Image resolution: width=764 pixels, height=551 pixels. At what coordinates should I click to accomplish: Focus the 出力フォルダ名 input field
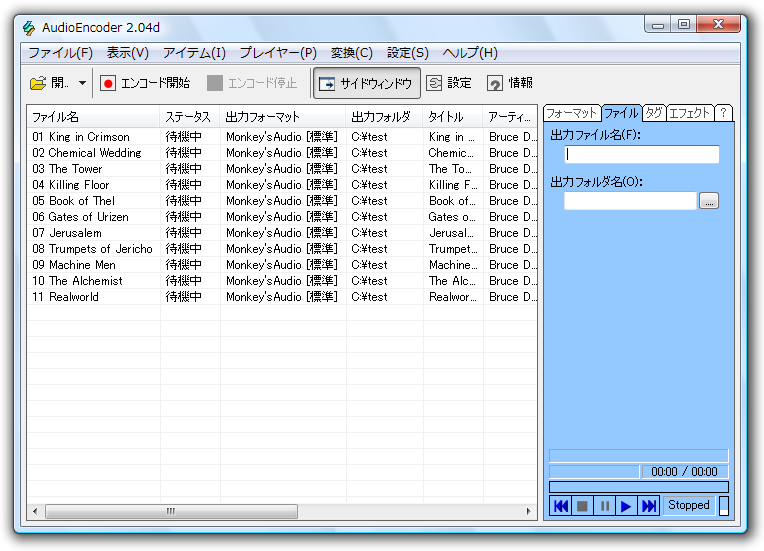pos(630,201)
